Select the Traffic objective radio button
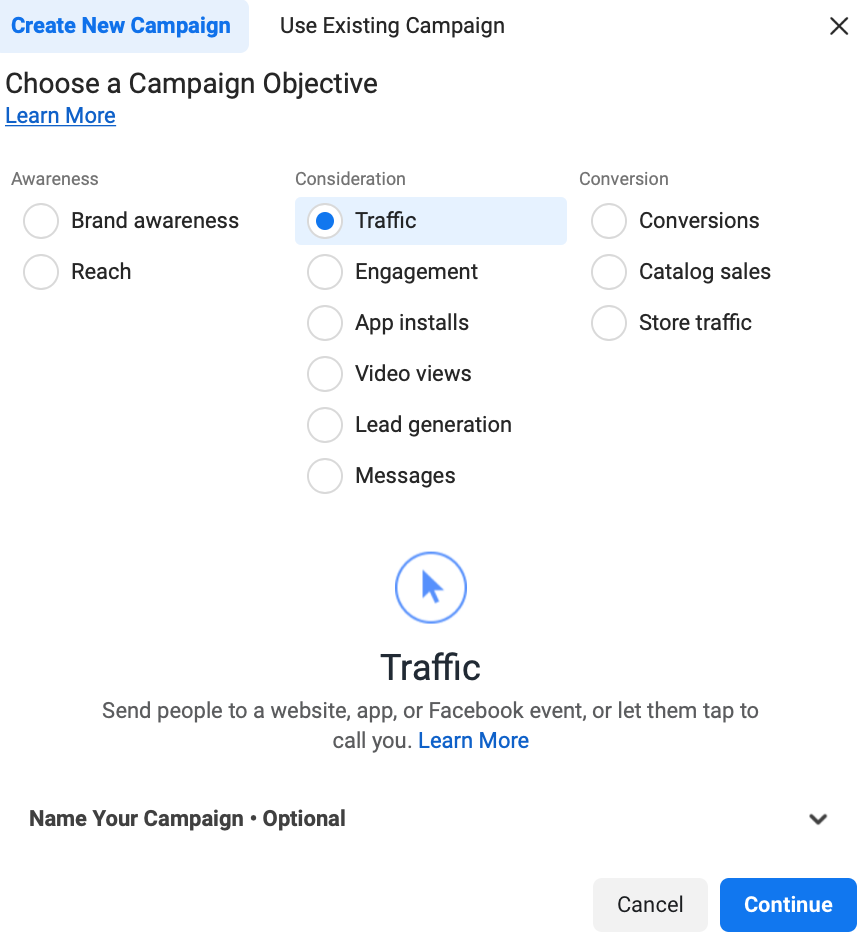Image resolution: width=868 pixels, height=934 pixels. point(324,221)
